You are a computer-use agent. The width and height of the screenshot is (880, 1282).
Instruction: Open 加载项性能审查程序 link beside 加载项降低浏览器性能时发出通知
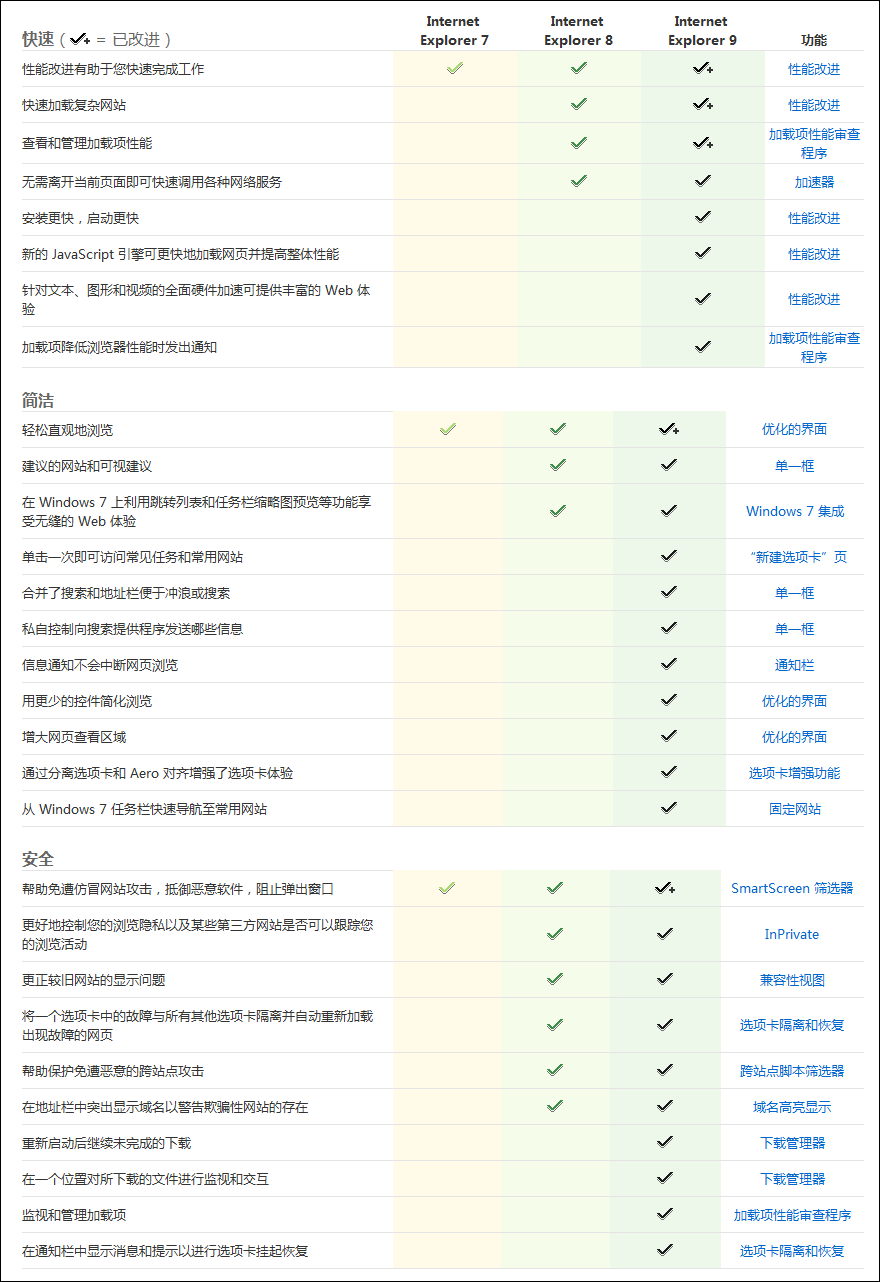coord(814,348)
